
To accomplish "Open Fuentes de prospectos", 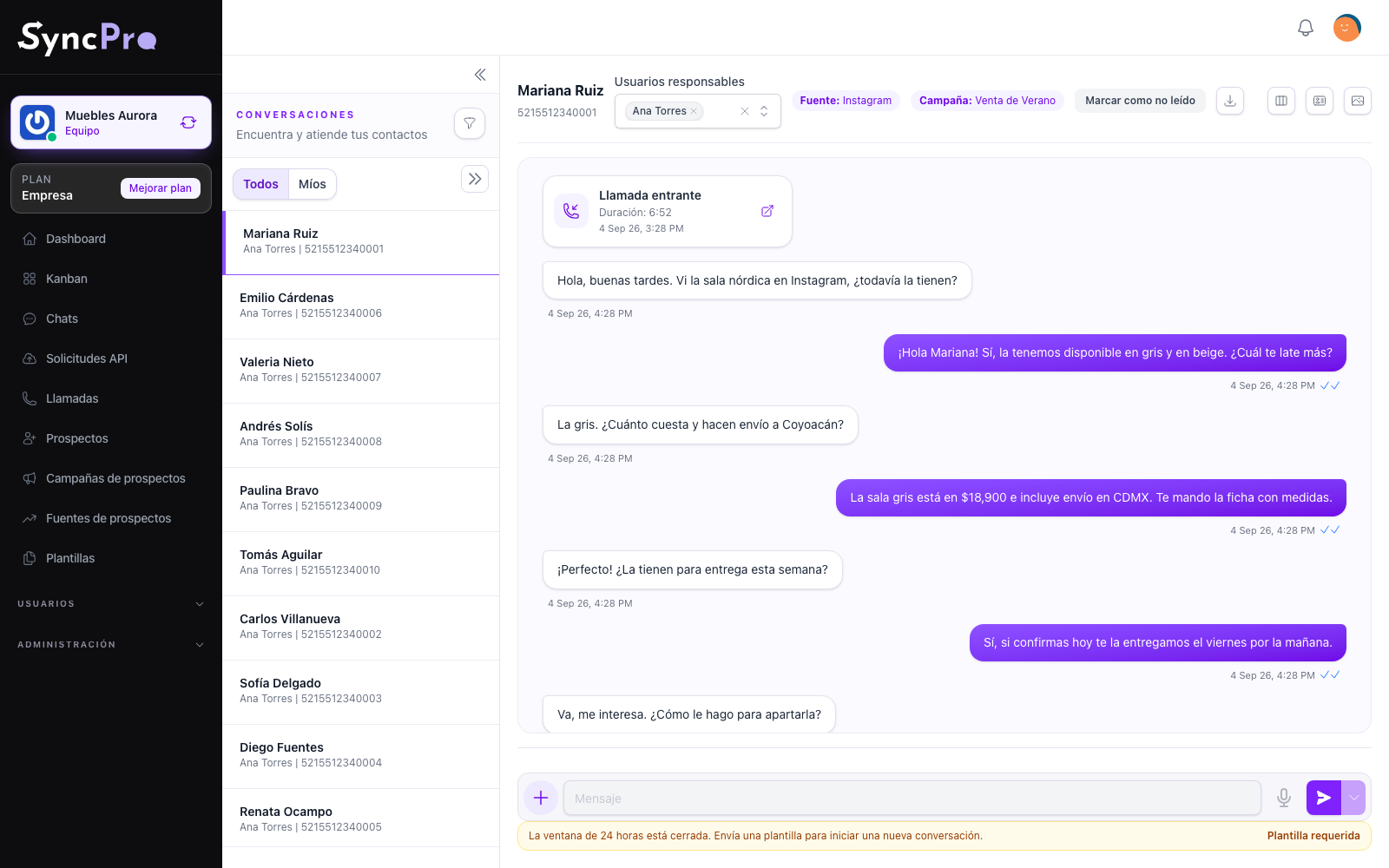I will click(111, 518).
